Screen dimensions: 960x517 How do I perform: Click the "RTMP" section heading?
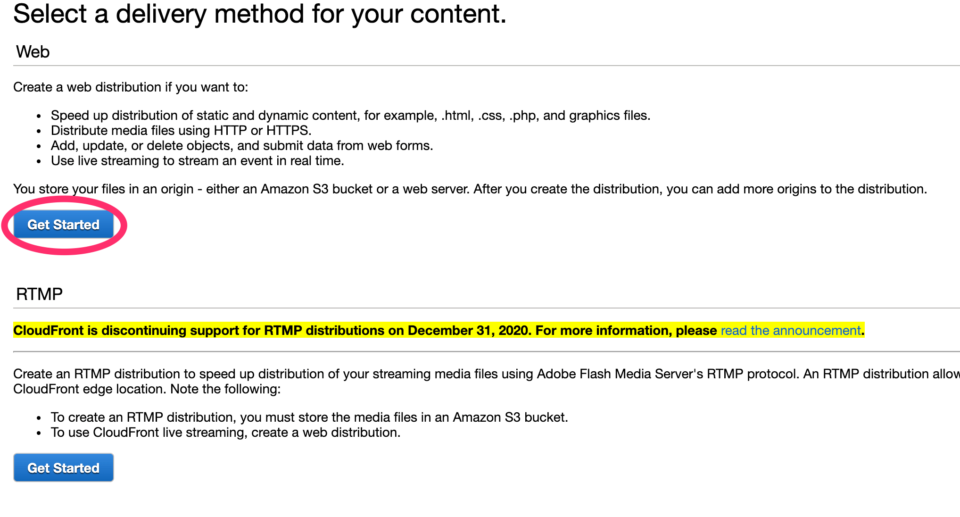[x=40, y=294]
